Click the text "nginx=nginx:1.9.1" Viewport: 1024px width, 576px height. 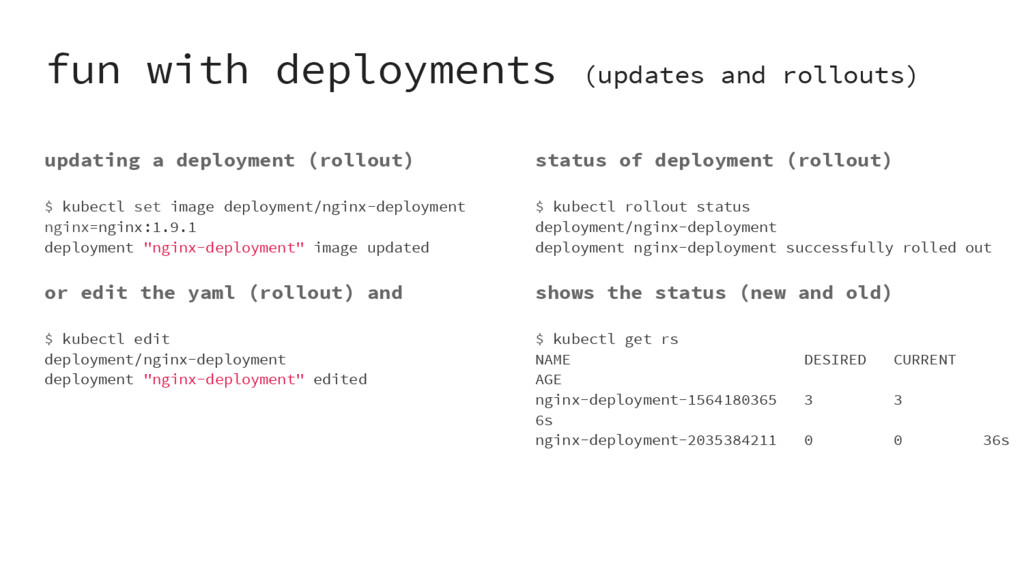click(x=120, y=227)
